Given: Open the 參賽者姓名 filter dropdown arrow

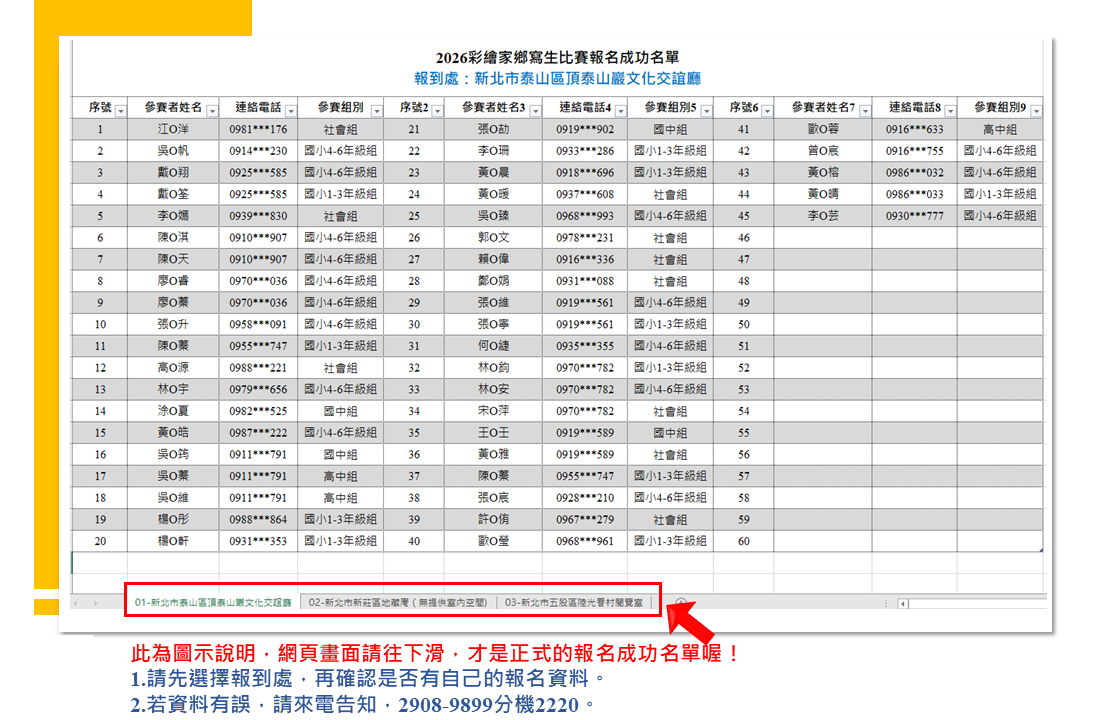Looking at the screenshot, I should [211, 110].
